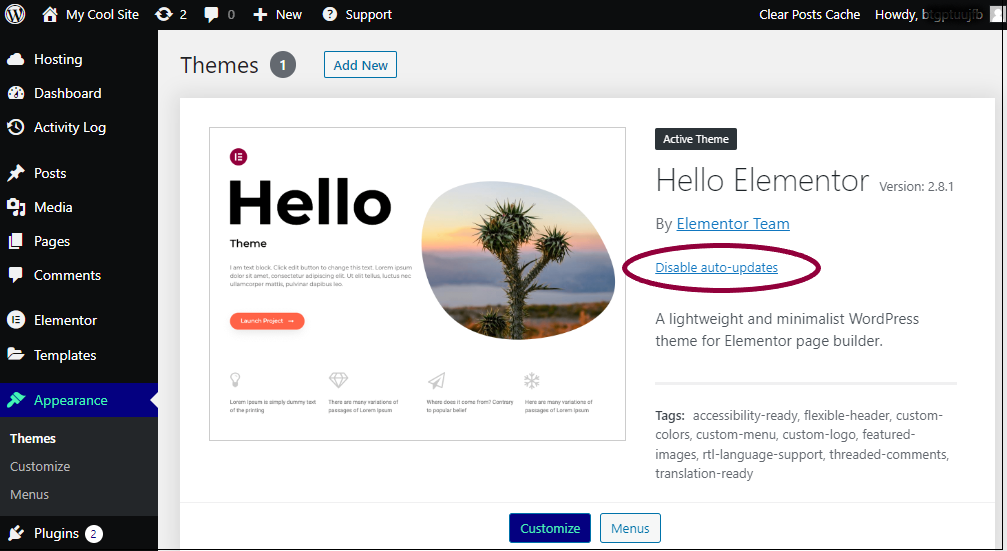
Task: Select Customize under Appearance submenu
Action: tap(40, 467)
